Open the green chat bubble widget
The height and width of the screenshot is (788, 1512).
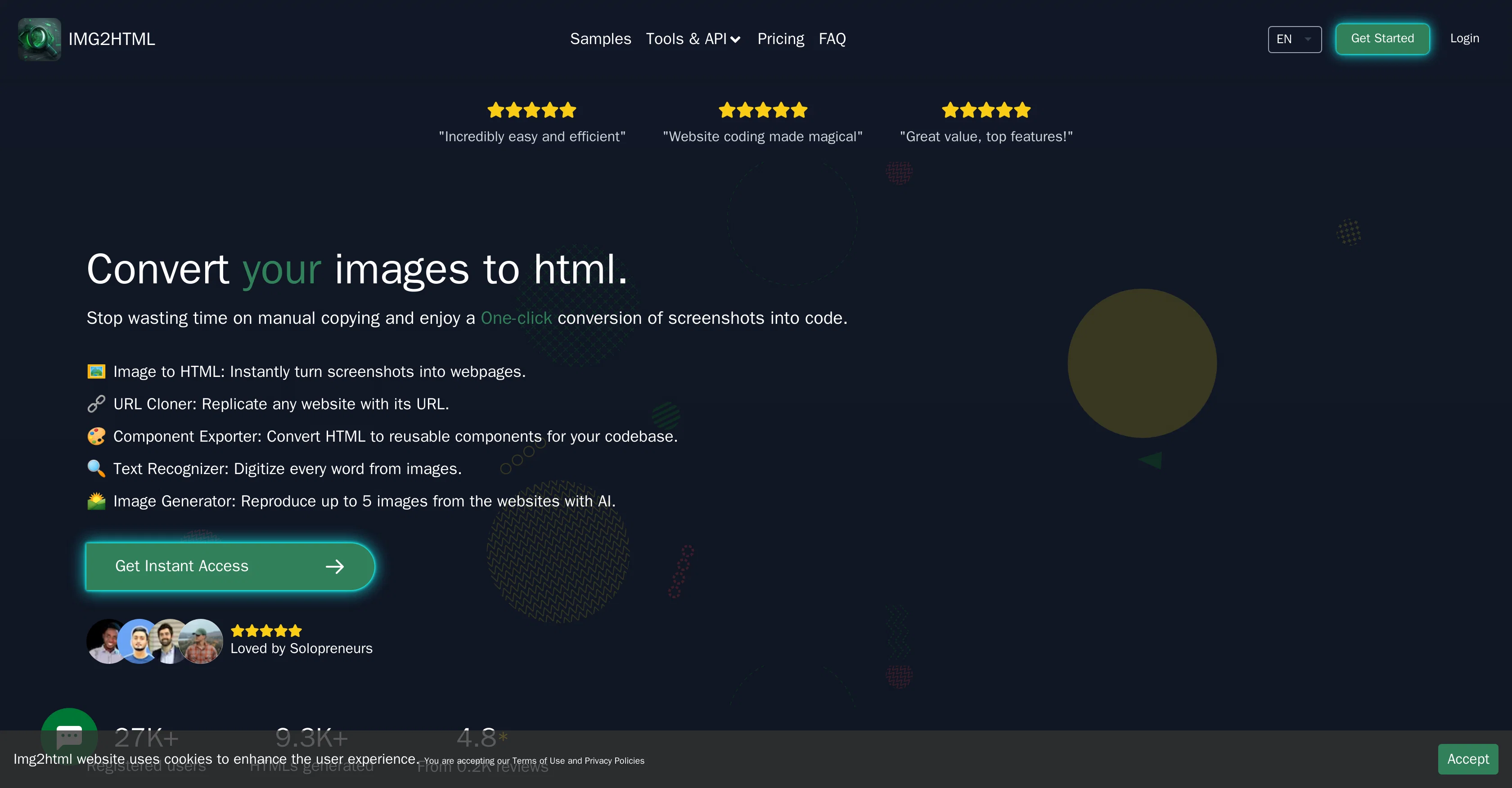[x=69, y=736]
